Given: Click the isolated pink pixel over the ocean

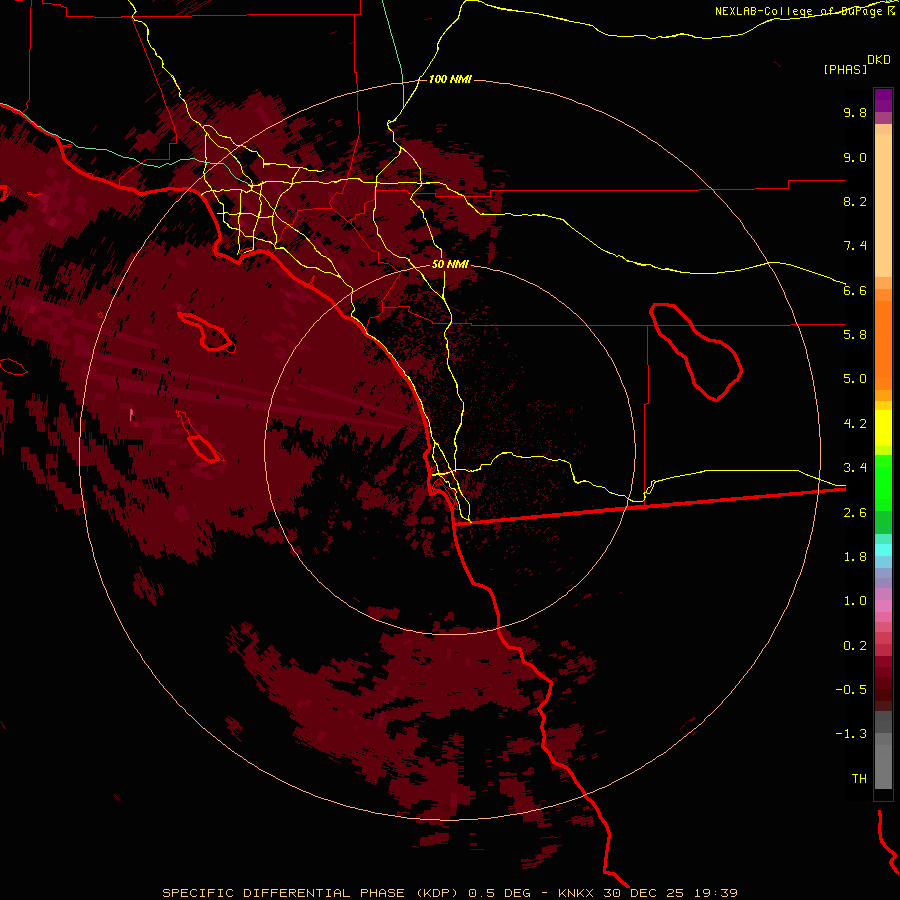Looking at the screenshot, I should pyautogui.click(x=131, y=414).
